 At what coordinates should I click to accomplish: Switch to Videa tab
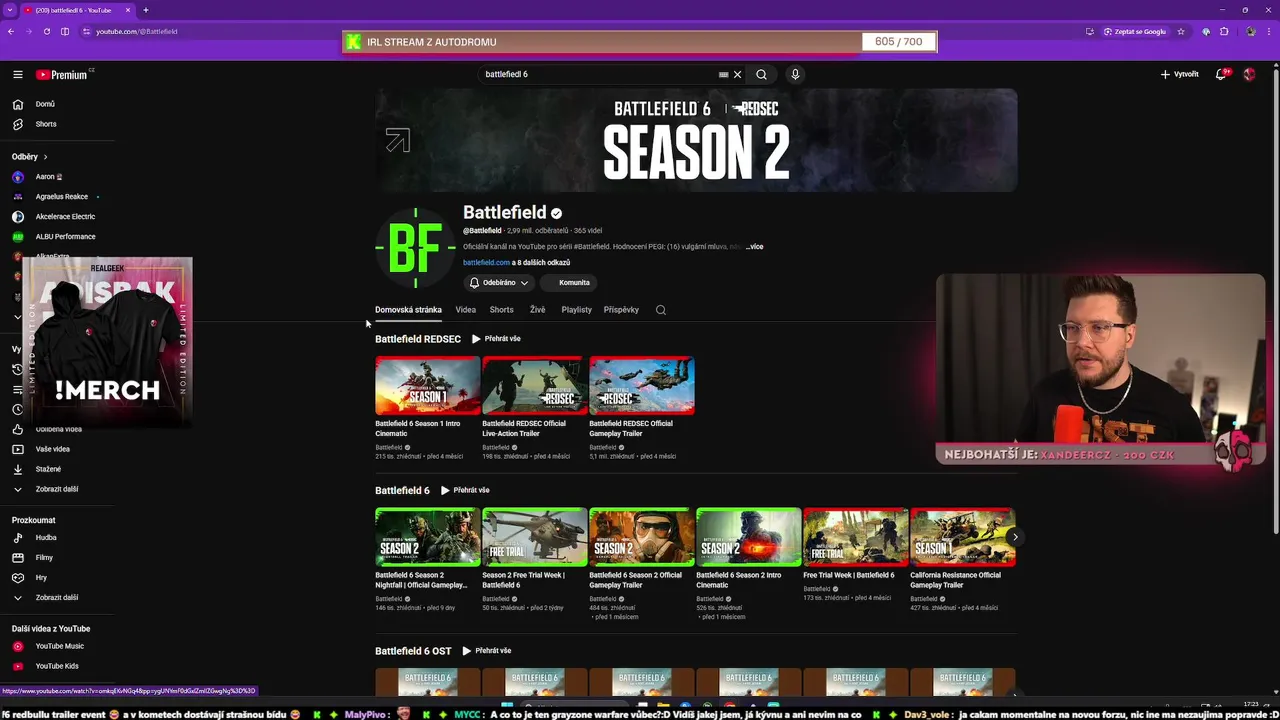[x=466, y=310]
